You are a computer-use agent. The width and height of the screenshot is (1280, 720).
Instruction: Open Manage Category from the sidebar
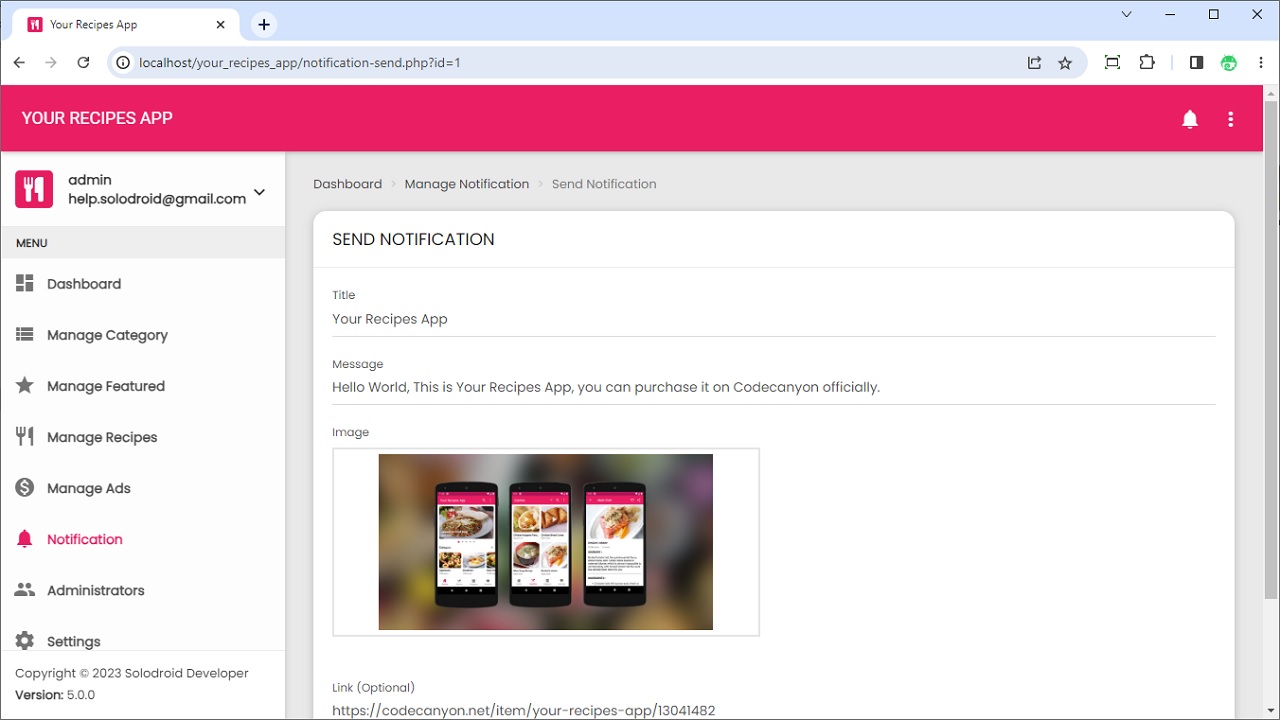point(143,335)
